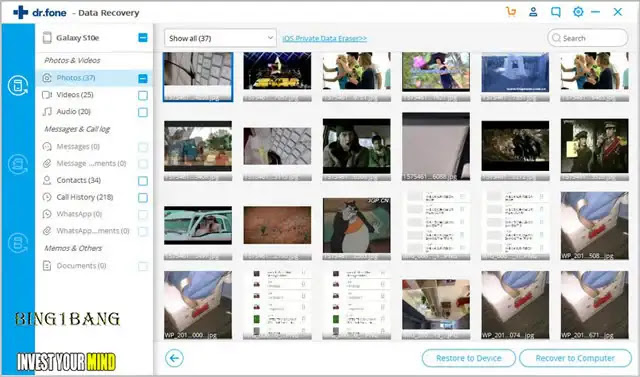
Task: Click Recover to Computer button
Action: pos(575,358)
